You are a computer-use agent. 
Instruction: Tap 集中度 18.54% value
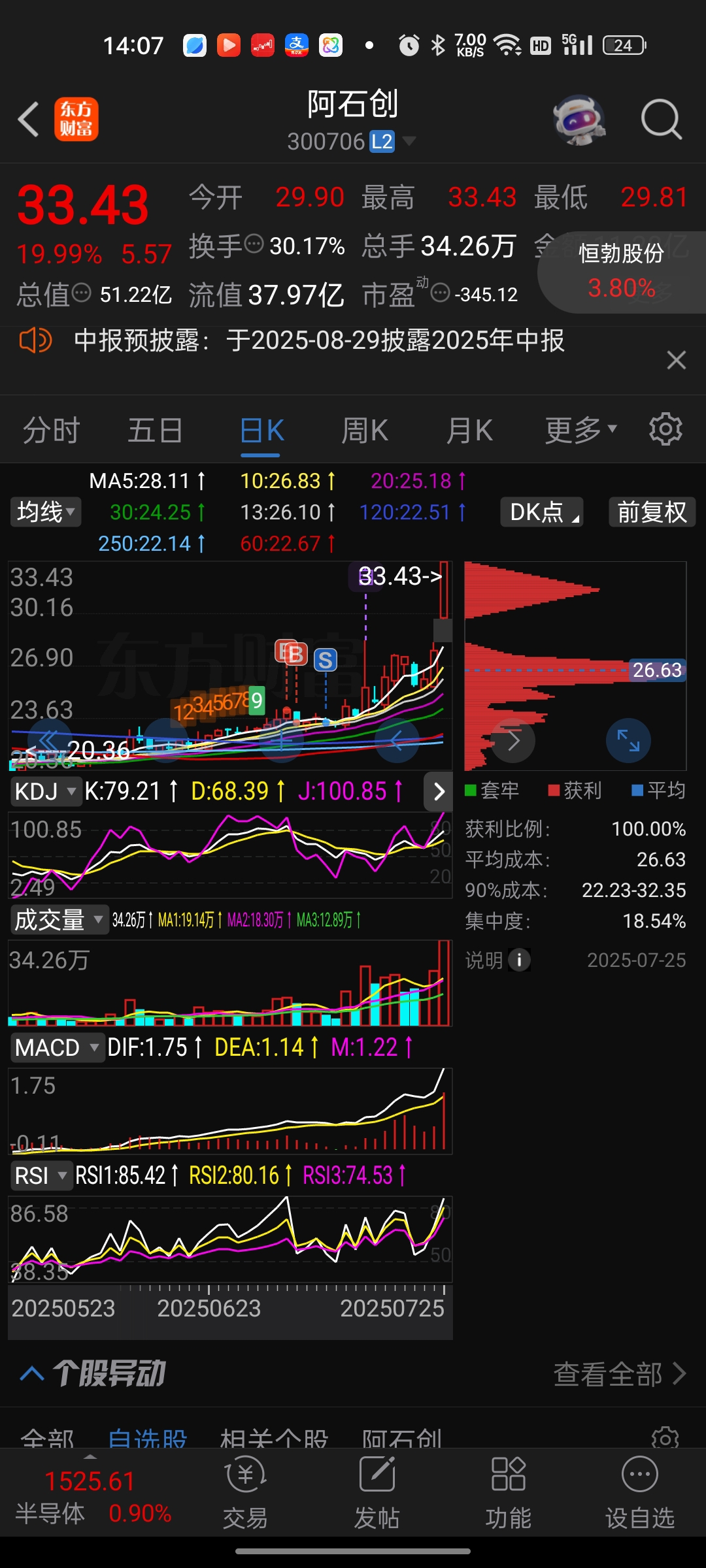click(x=654, y=921)
